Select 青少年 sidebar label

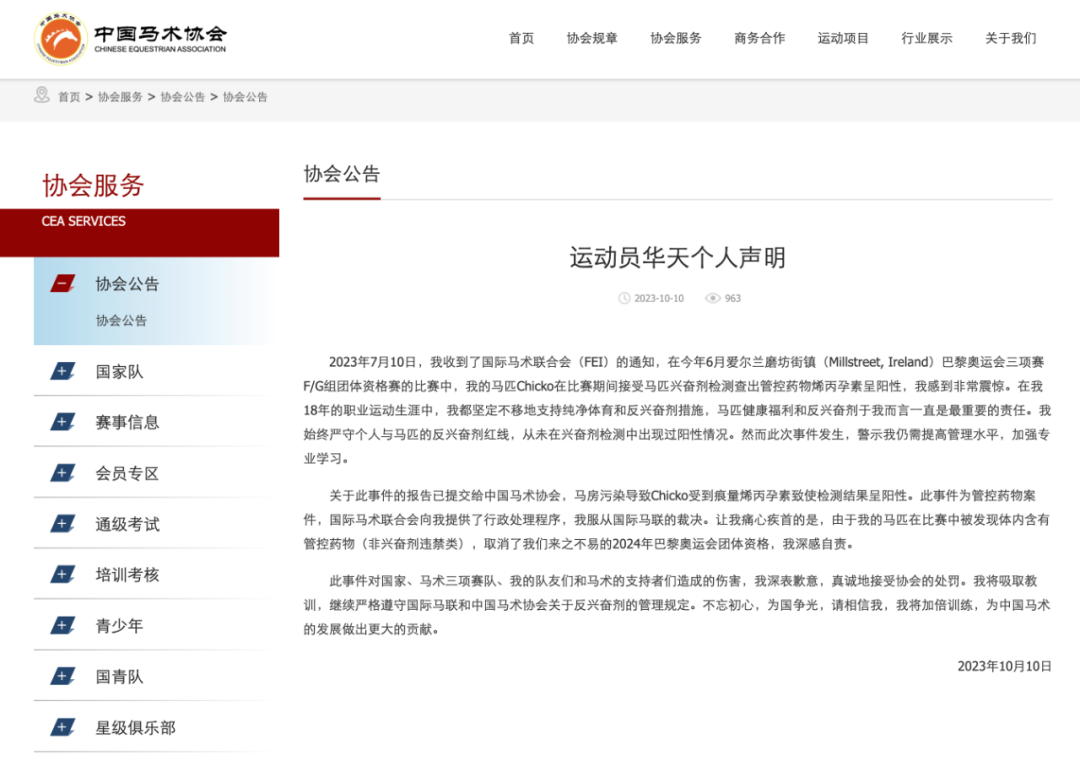coord(119,626)
